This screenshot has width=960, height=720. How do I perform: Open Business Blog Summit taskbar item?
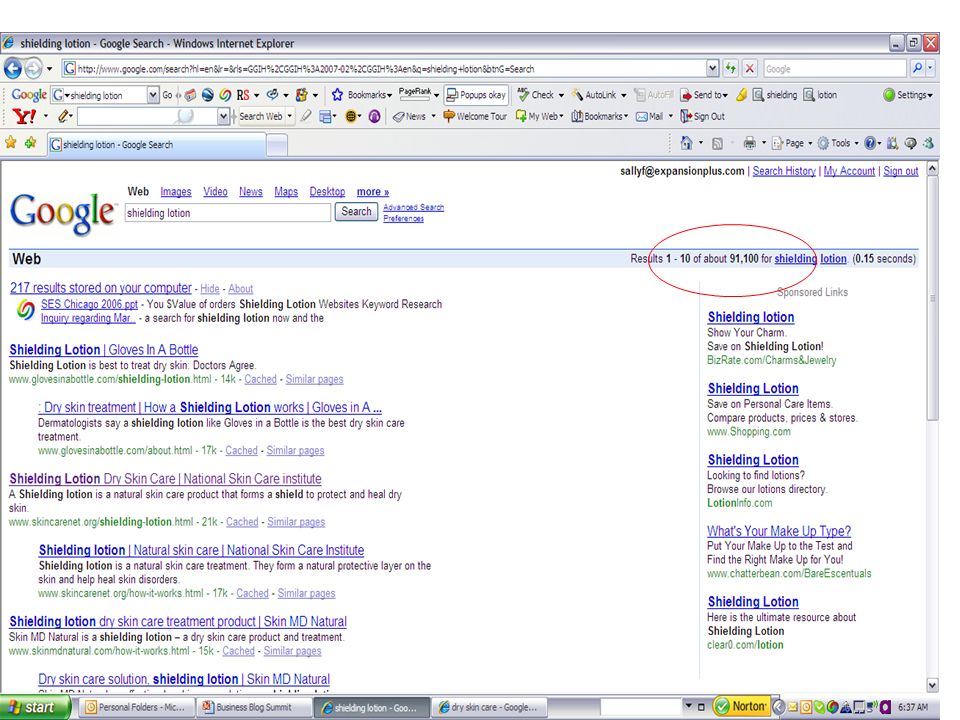(253, 707)
